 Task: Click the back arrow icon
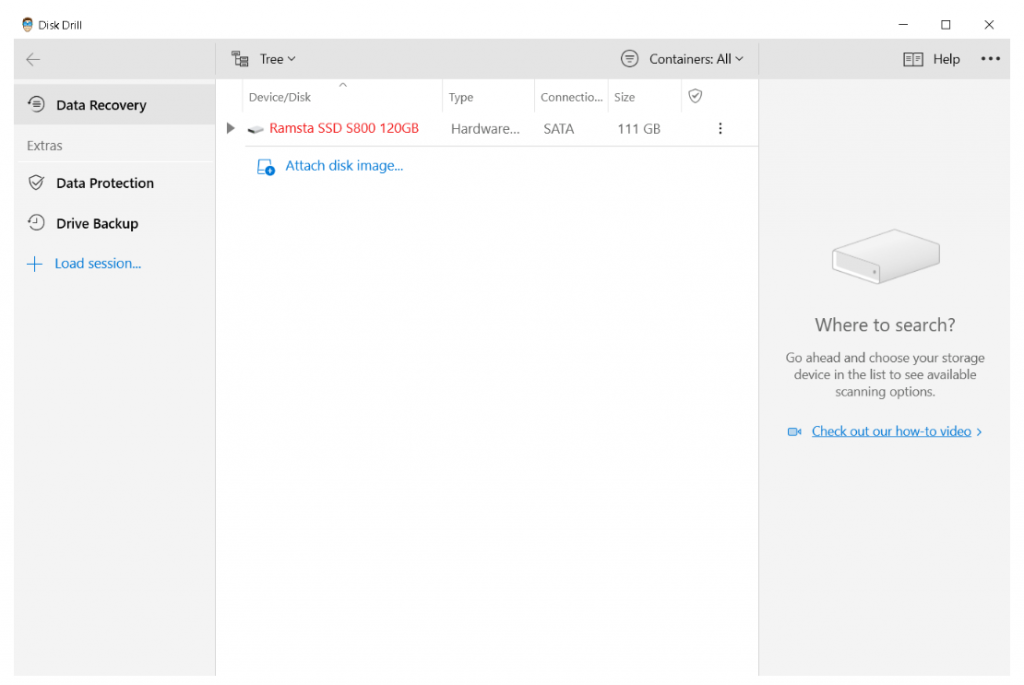(x=33, y=60)
